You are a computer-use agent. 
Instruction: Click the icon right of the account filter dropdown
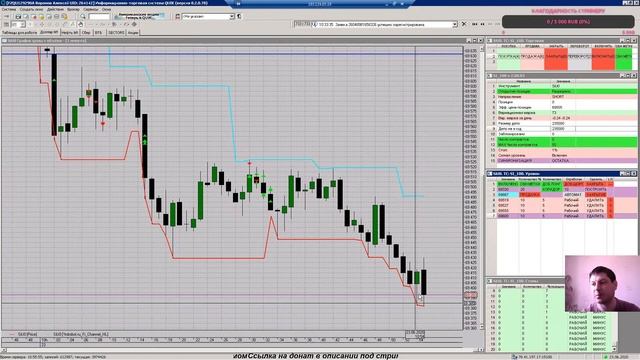(x=239, y=16)
